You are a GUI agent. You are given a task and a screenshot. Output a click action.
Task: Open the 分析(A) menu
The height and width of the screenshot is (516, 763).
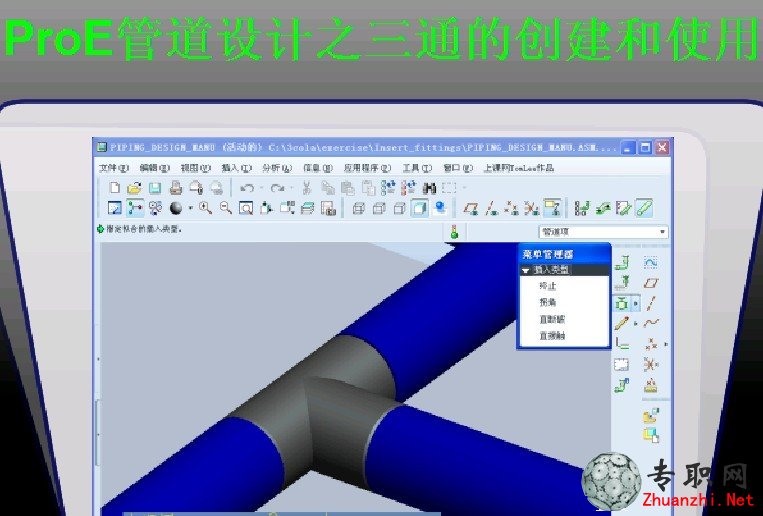tap(277, 168)
